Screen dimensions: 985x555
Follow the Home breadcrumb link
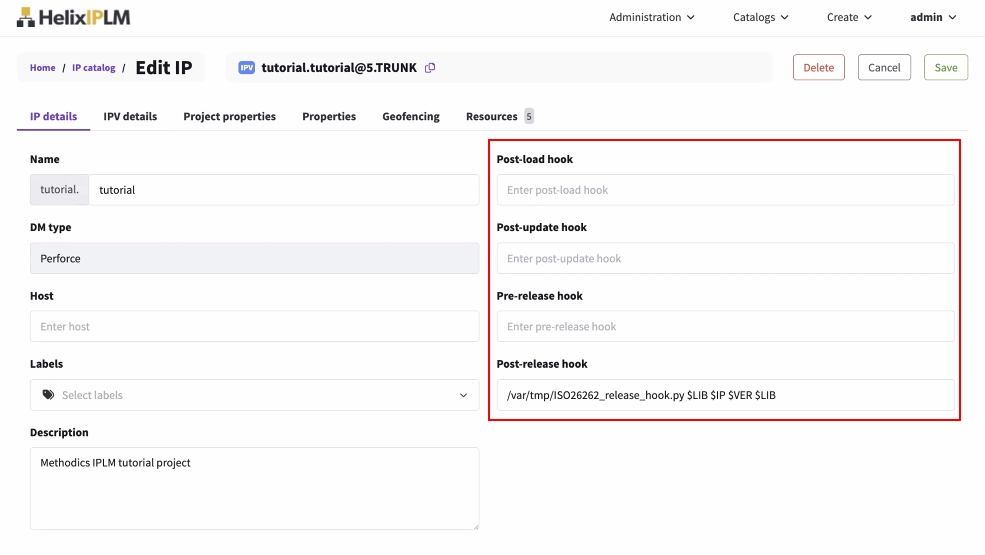(x=42, y=68)
